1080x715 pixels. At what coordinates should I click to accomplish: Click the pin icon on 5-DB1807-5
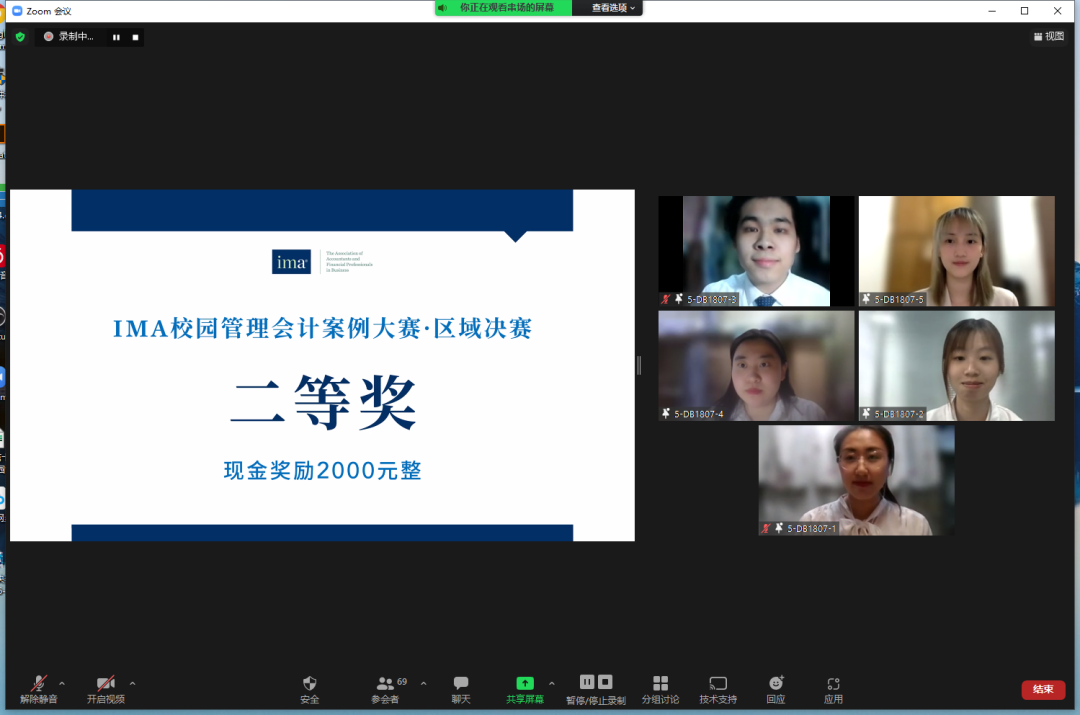point(866,299)
